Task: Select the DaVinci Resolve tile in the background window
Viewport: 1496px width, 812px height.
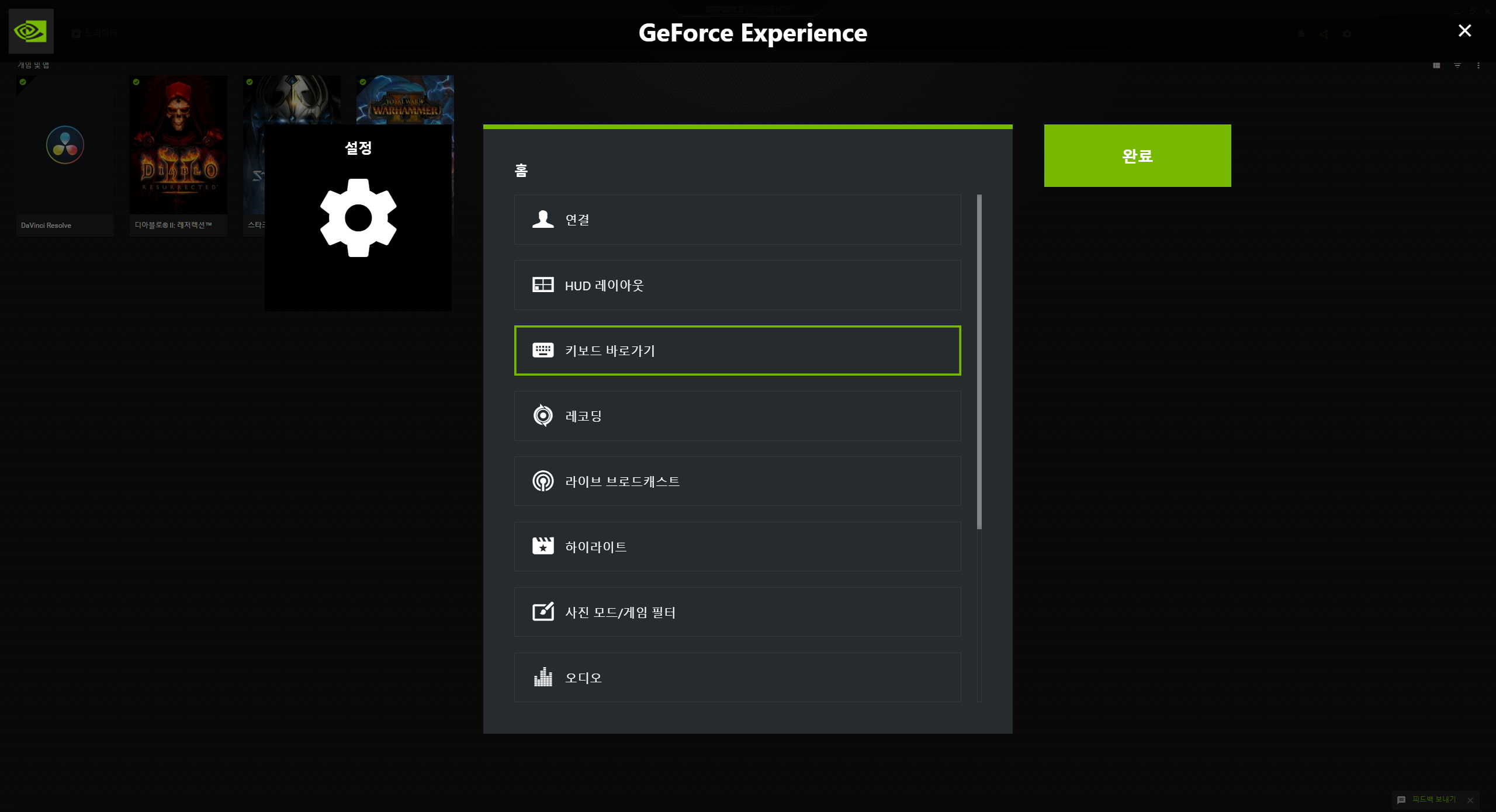Action: pyautogui.click(x=65, y=156)
